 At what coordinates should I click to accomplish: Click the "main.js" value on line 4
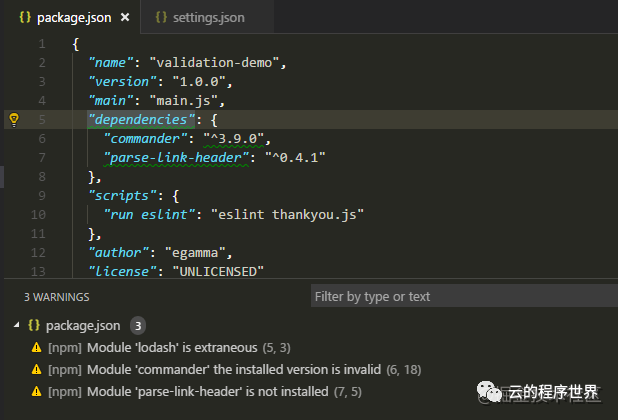(x=184, y=101)
